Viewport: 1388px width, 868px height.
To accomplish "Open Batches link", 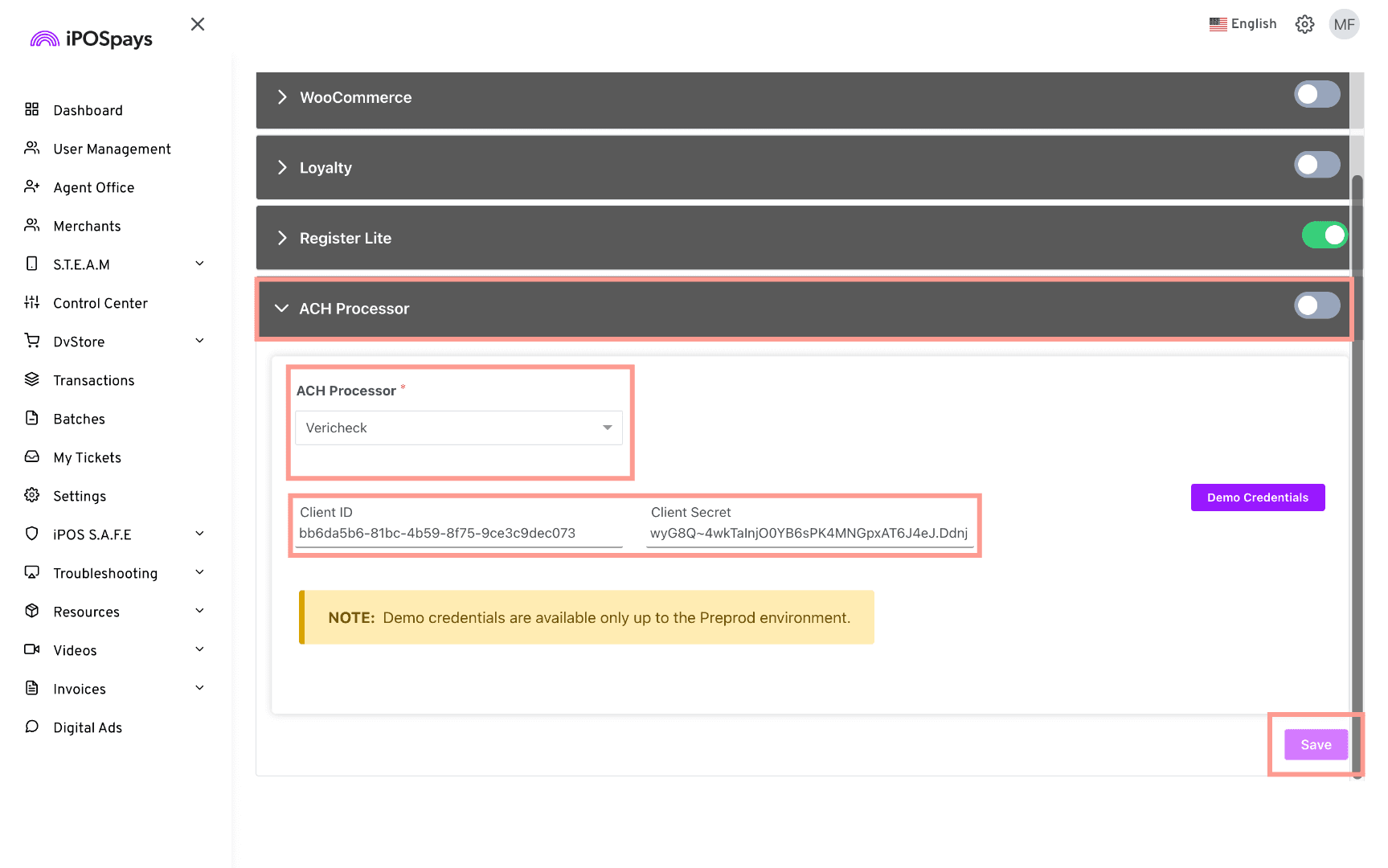I will pyautogui.click(x=79, y=419).
